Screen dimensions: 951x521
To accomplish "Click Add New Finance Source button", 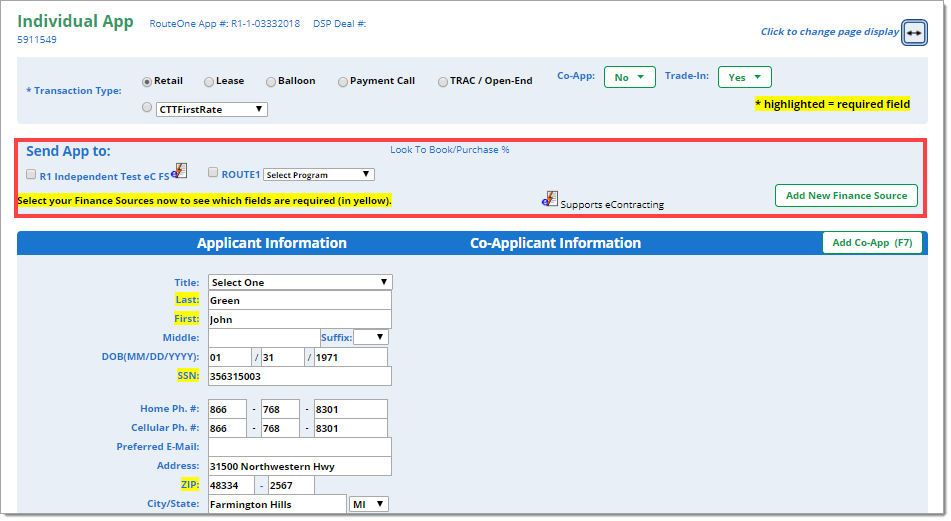I will (845, 195).
